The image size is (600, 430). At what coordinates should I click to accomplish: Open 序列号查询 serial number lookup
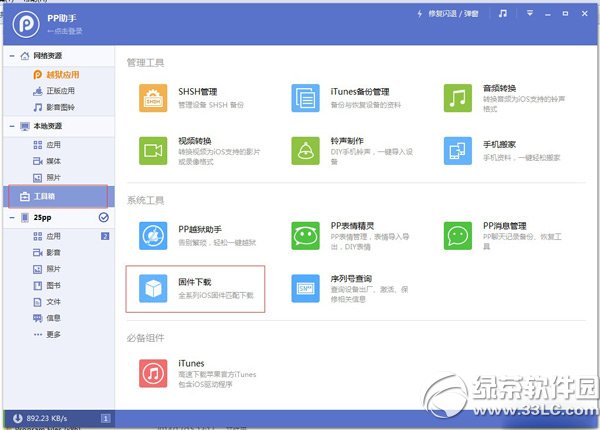(x=306, y=288)
